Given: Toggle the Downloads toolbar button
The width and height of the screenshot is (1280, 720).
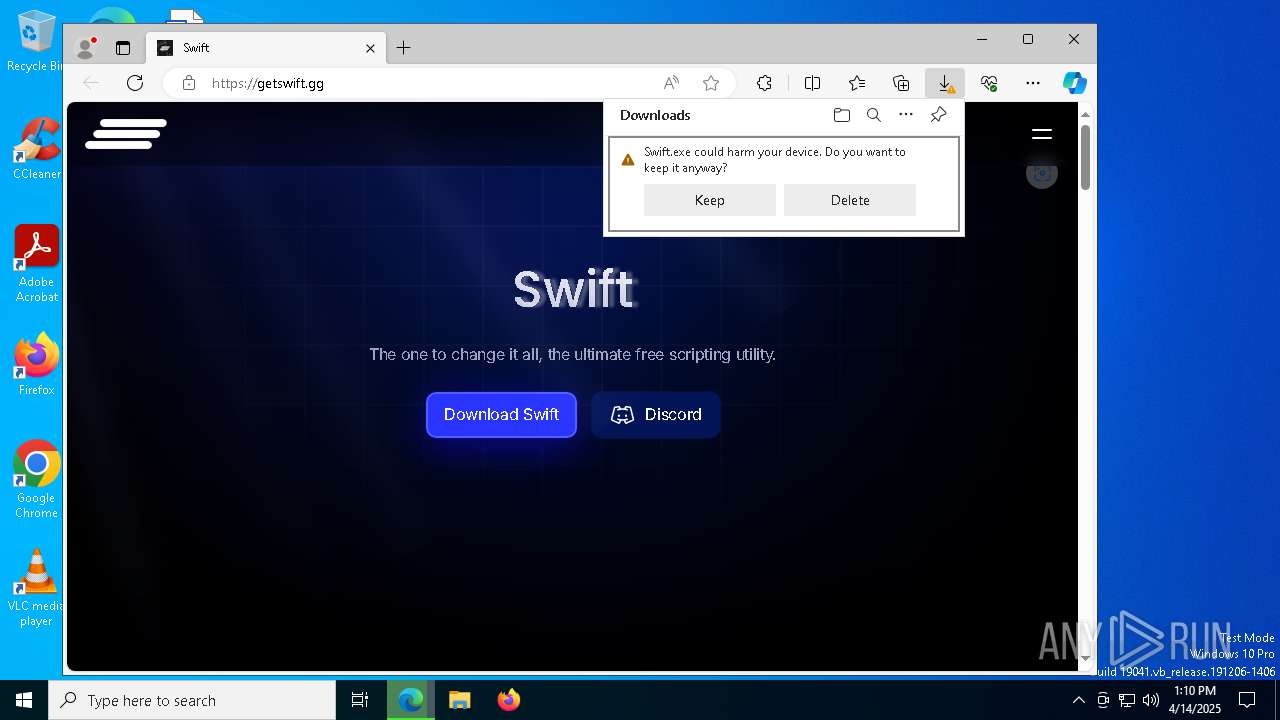Looking at the screenshot, I should (x=945, y=83).
